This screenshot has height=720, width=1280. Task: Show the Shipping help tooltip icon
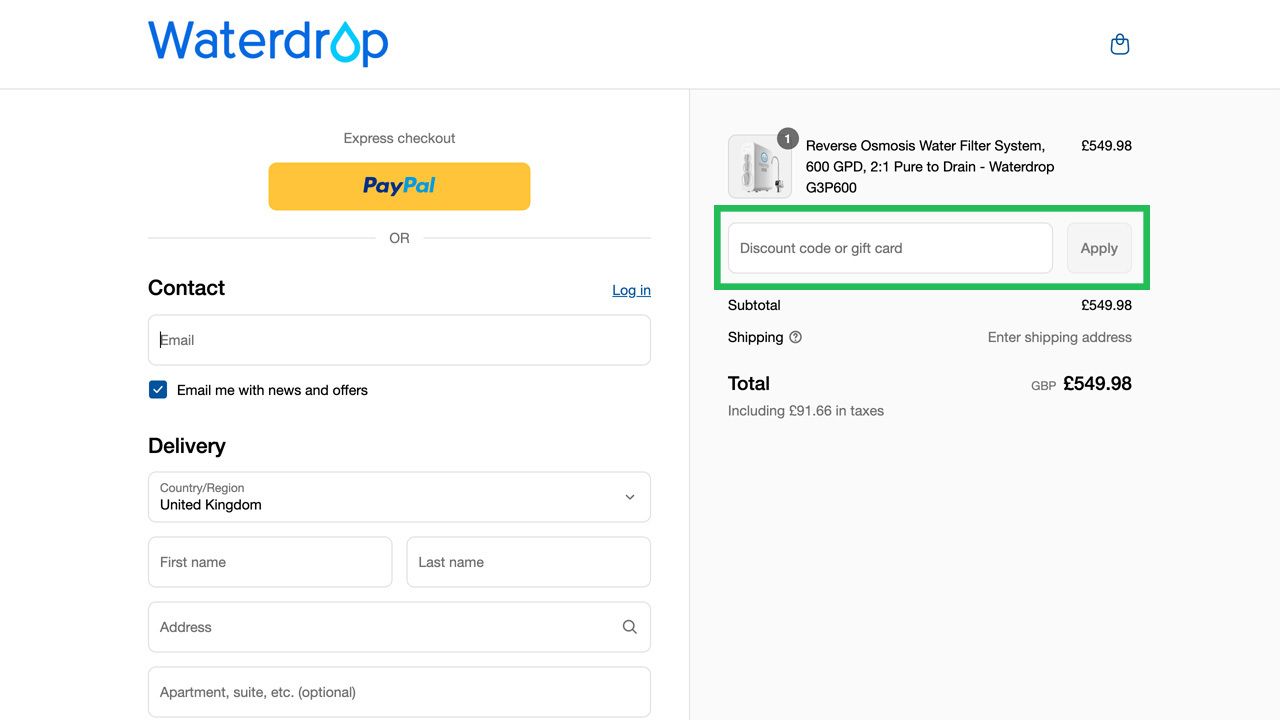[795, 337]
